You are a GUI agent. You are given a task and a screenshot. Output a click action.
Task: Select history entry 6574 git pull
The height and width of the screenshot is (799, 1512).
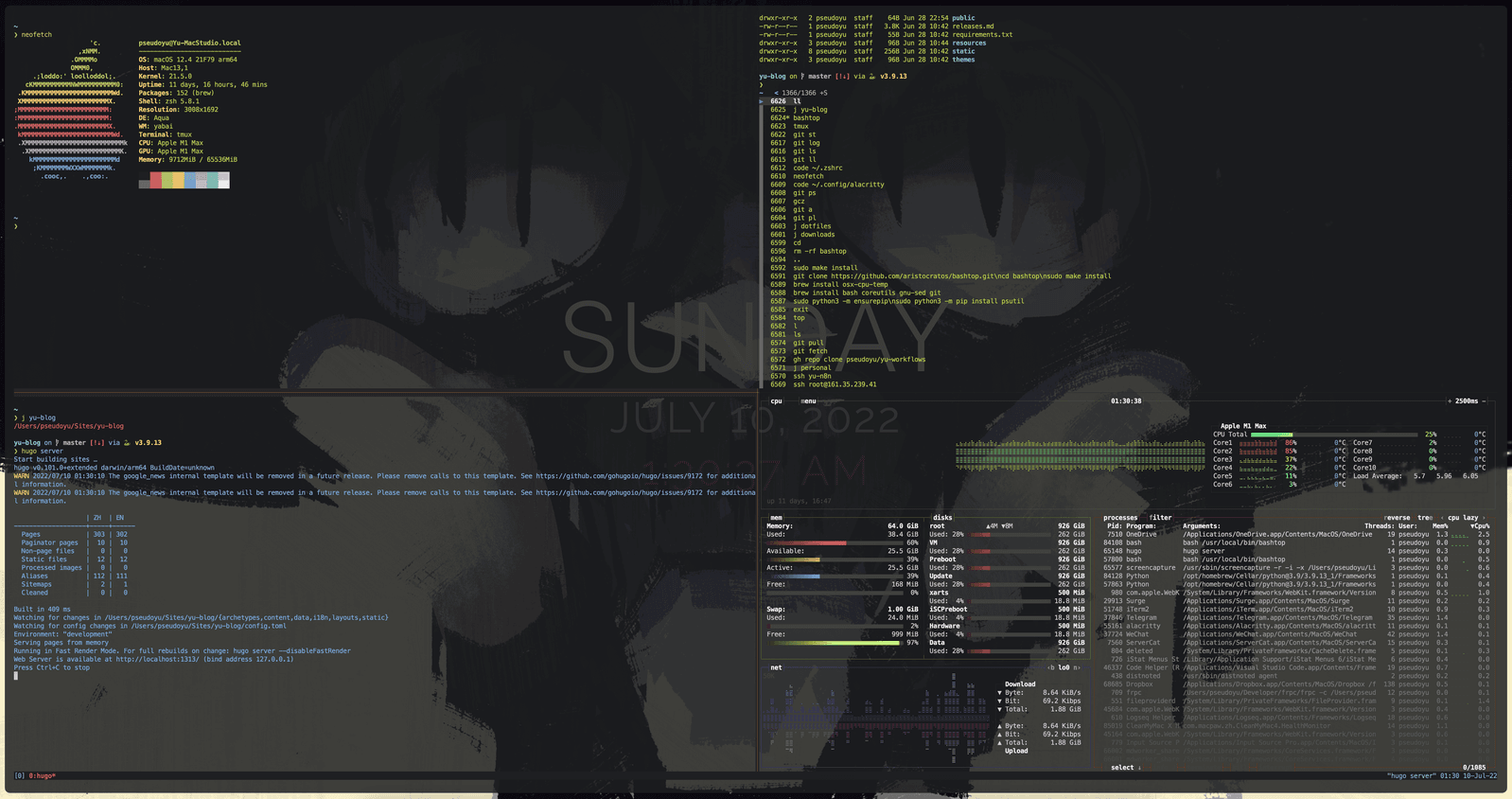coord(797,343)
